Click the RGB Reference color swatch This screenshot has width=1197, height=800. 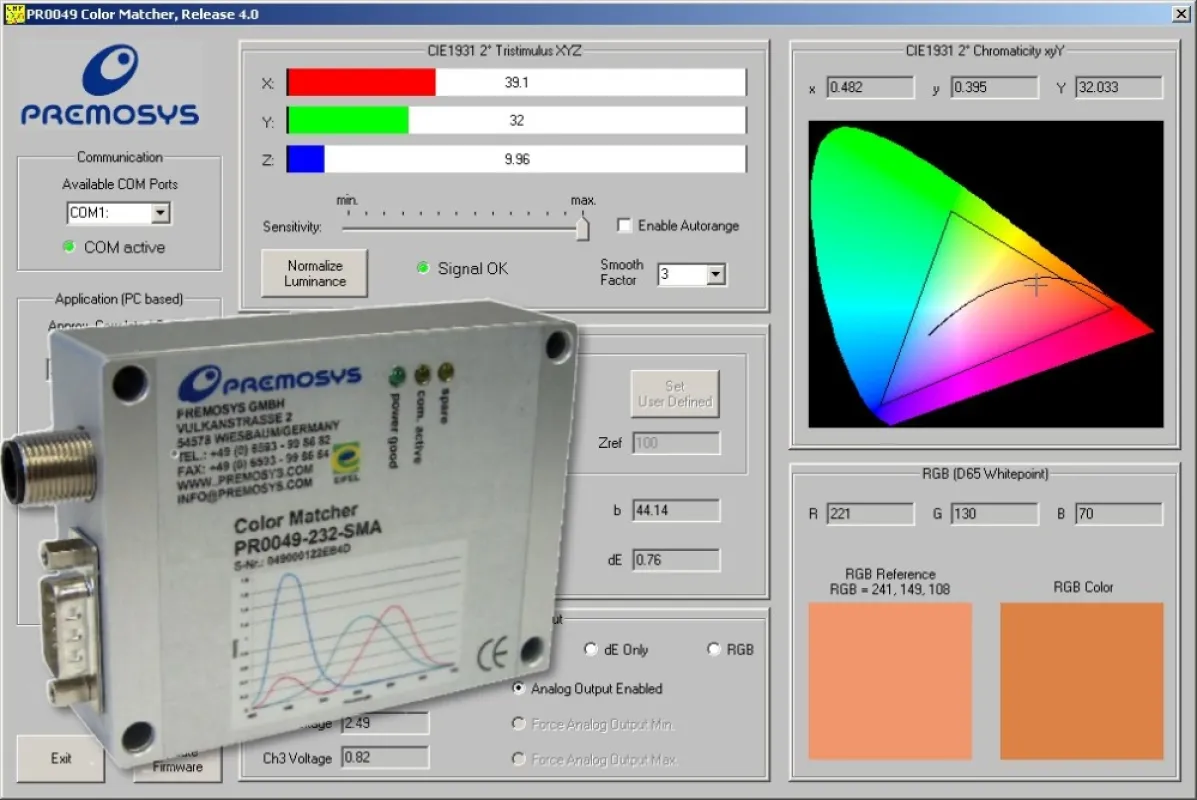pyautogui.click(x=890, y=681)
